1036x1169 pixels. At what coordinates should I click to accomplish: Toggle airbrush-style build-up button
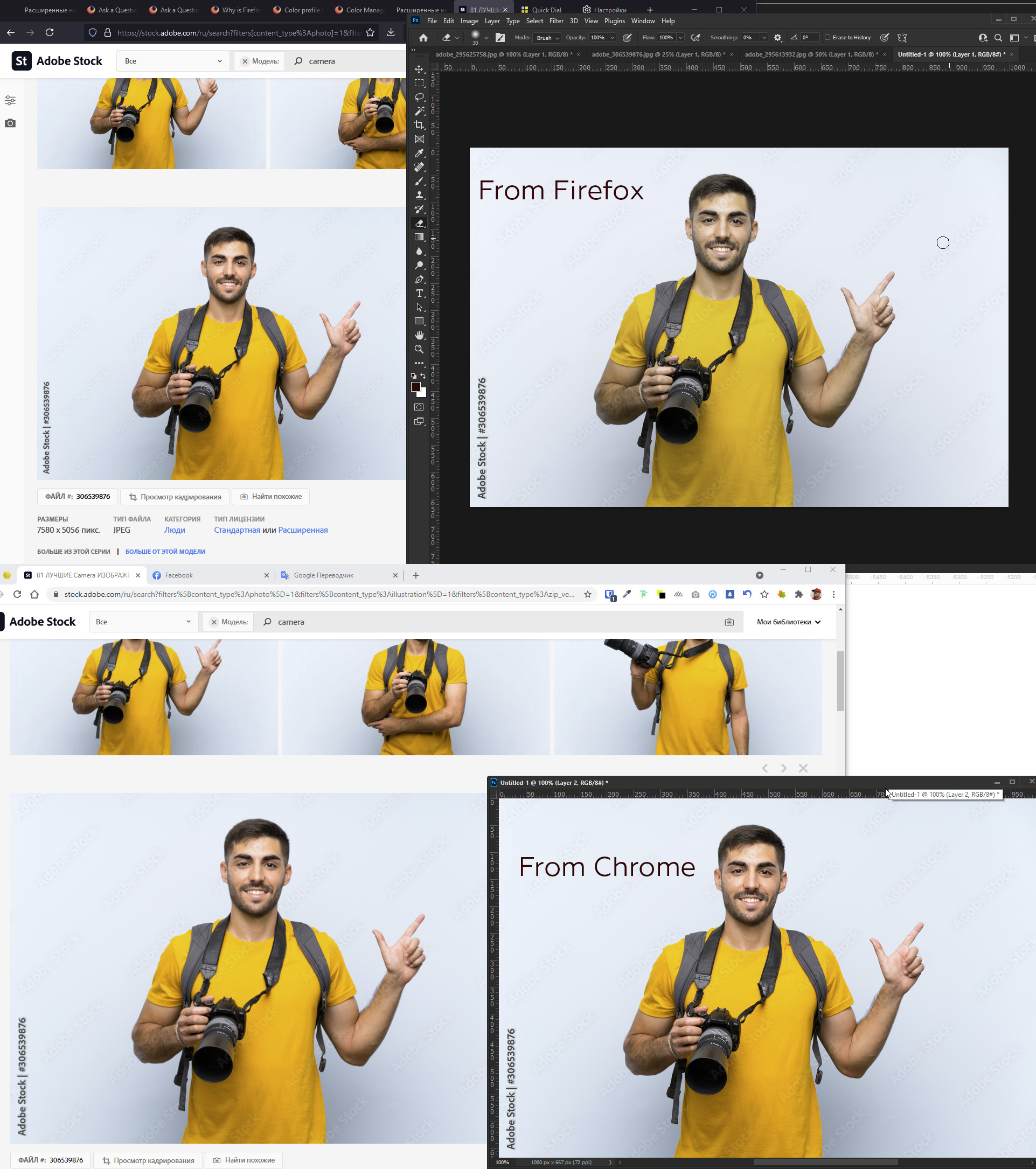tap(696, 38)
